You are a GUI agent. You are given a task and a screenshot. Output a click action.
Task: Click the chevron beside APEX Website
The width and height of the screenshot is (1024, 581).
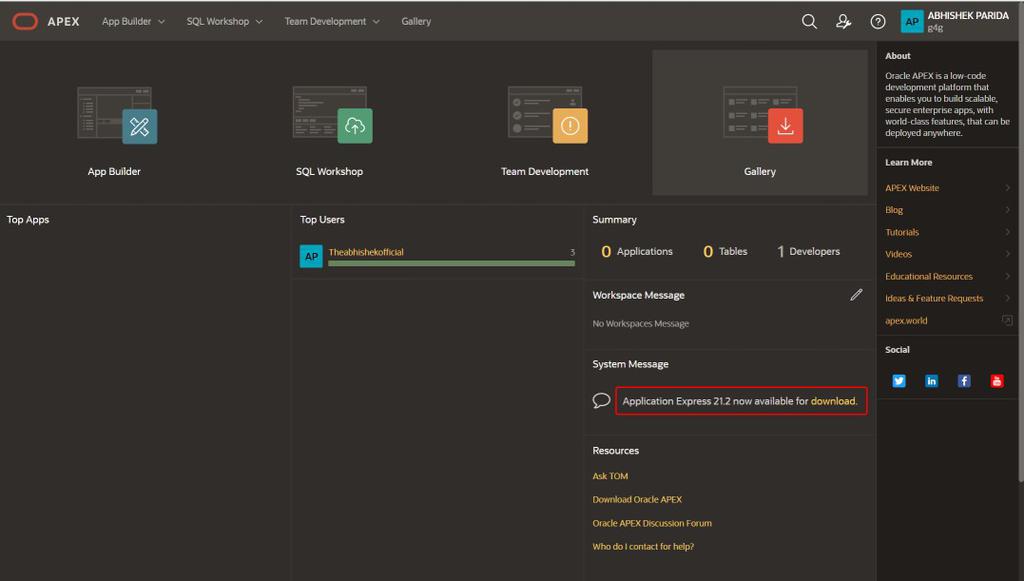point(1008,188)
